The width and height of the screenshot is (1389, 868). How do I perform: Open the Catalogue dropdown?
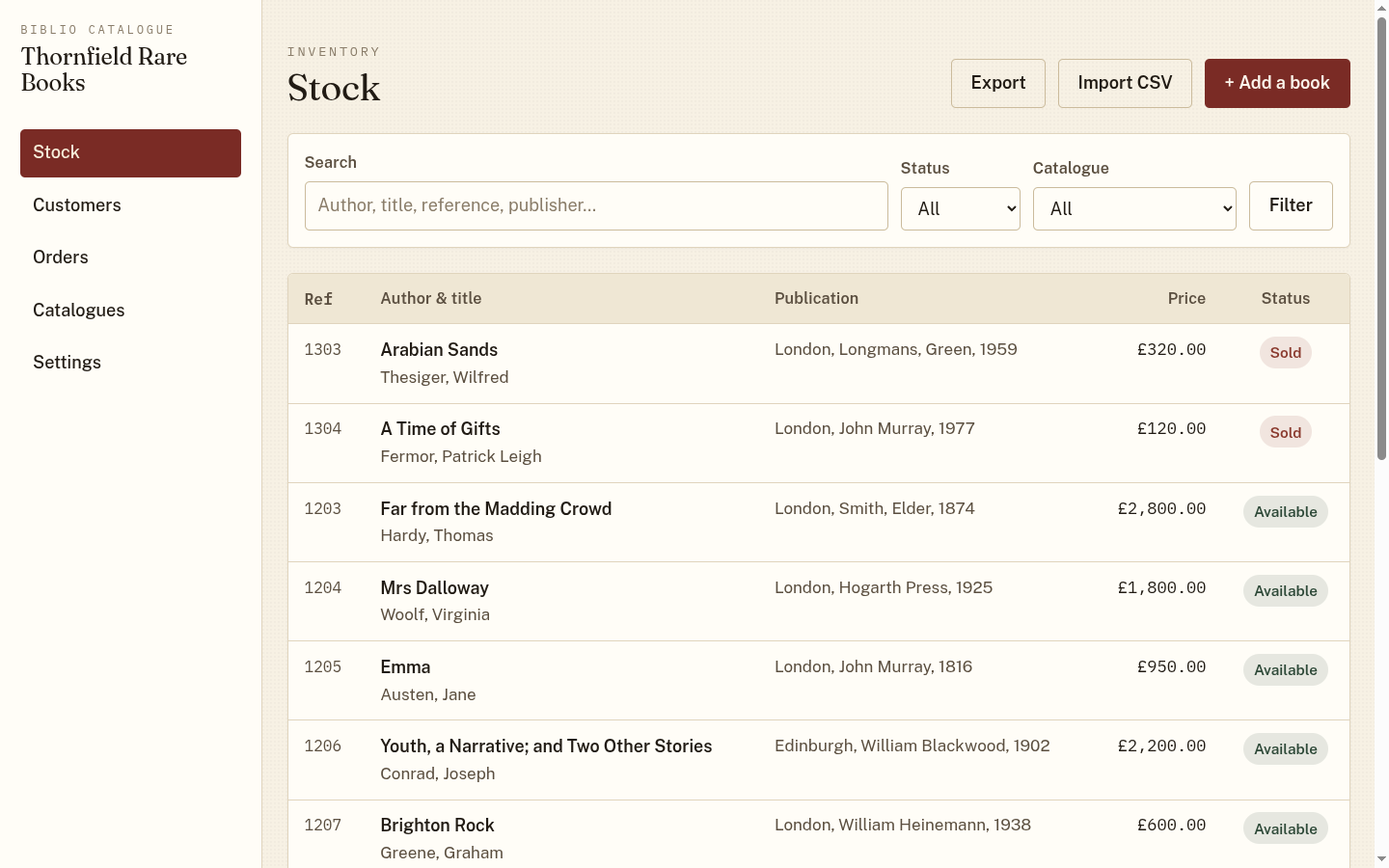click(x=1134, y=209)
